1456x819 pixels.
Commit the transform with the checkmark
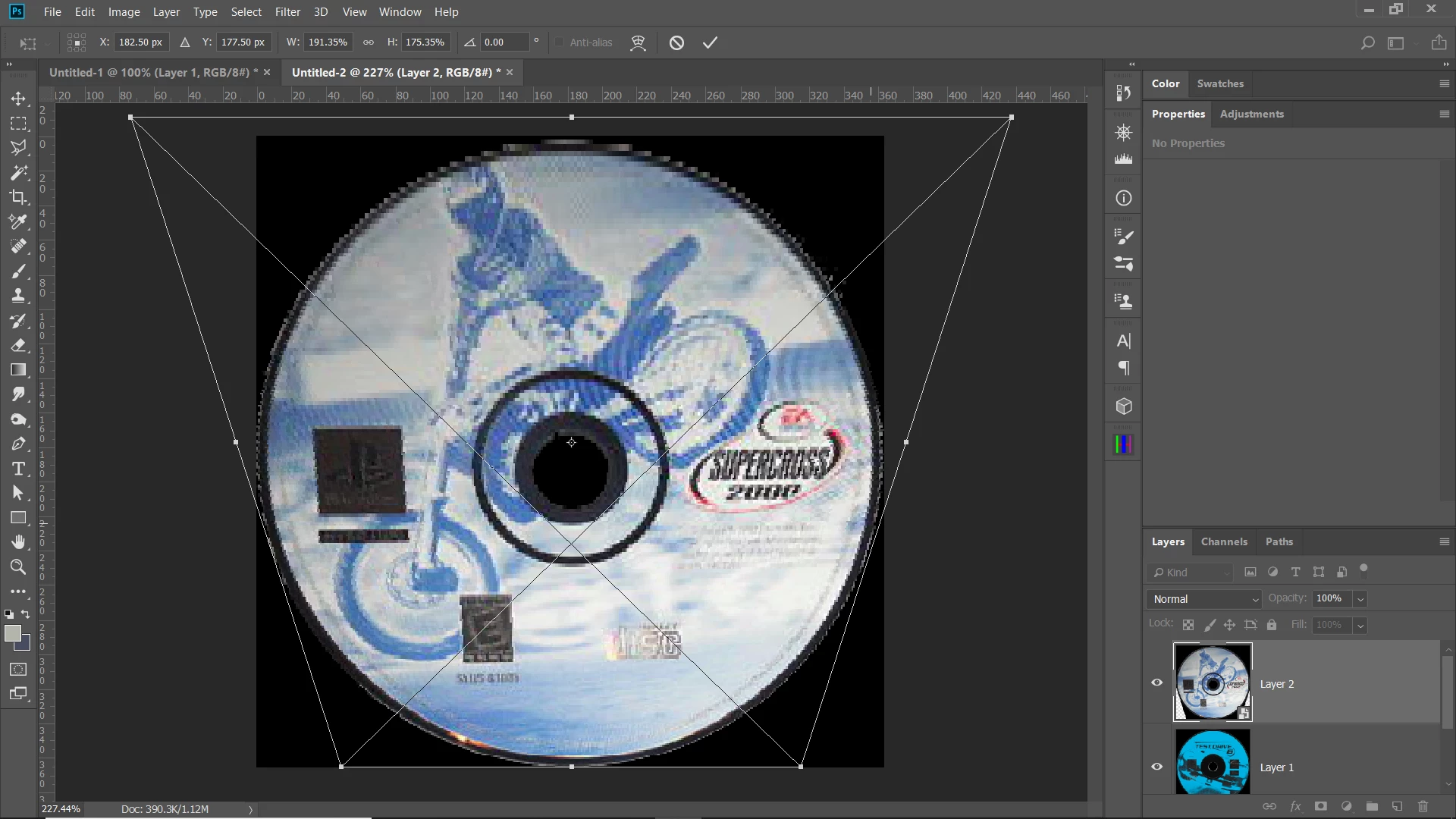tap(710, 43)
